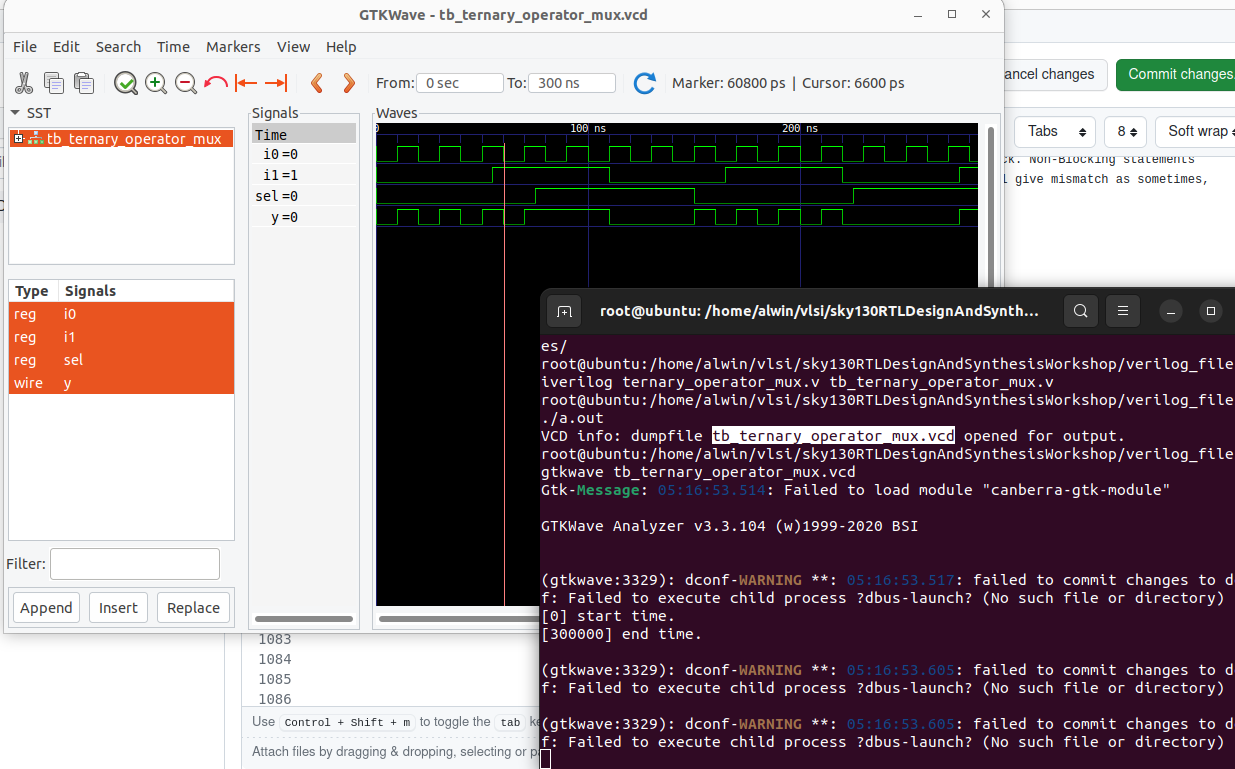Image resolution: width=1235 pixels, height=769 pixels.
Task: Open the terminal's search icon
Action: click(x=1080, y=311)
